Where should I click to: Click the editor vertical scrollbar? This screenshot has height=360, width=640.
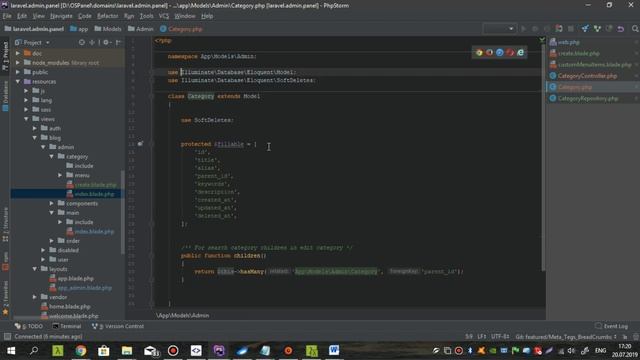pos(543,157)
